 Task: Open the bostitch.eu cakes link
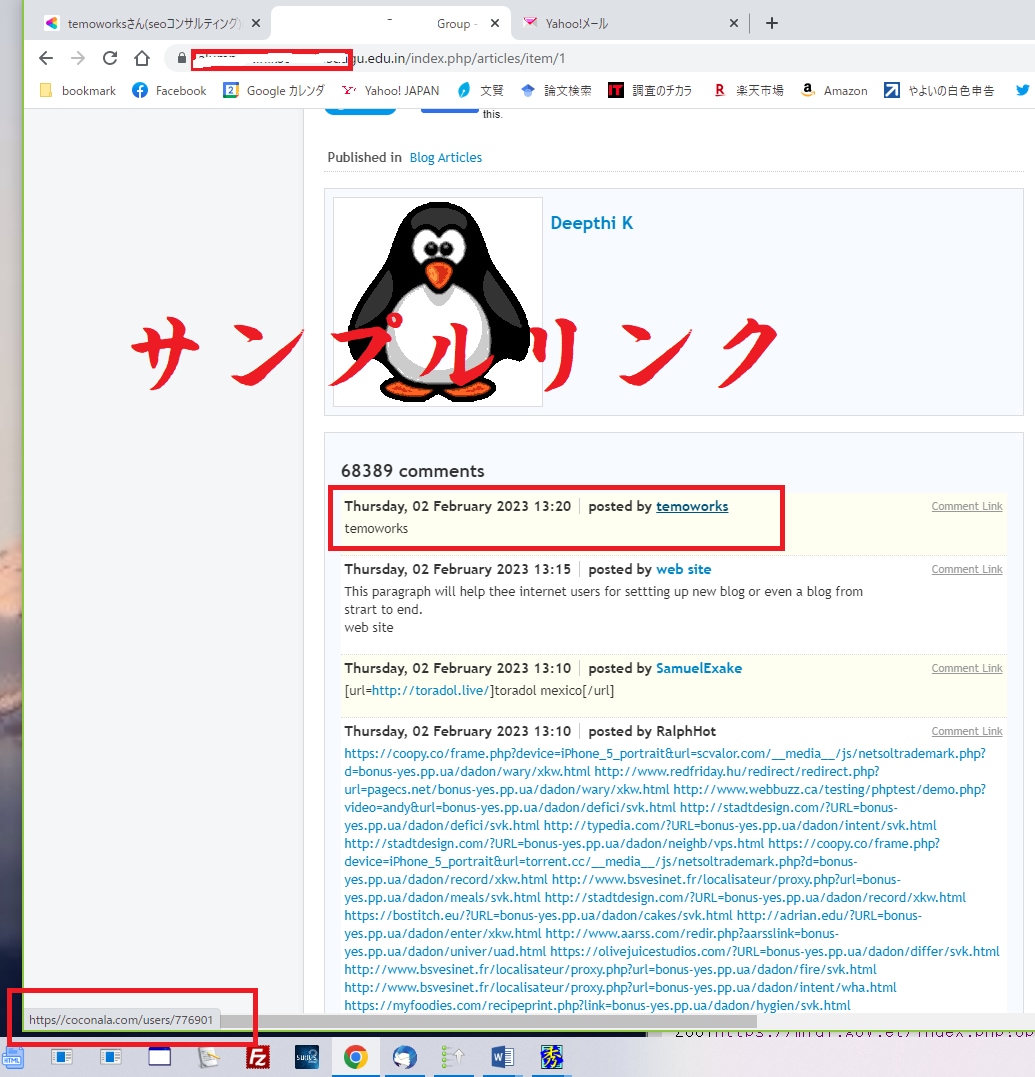tap(538, 916)
